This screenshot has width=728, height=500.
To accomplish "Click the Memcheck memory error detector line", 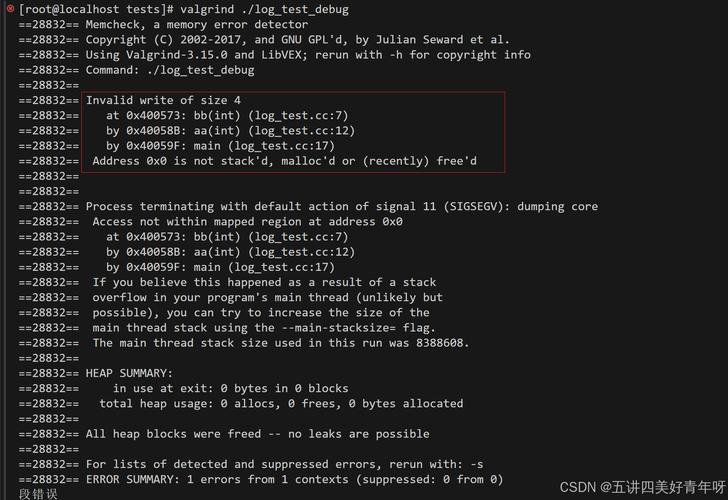I will point(197,25).
